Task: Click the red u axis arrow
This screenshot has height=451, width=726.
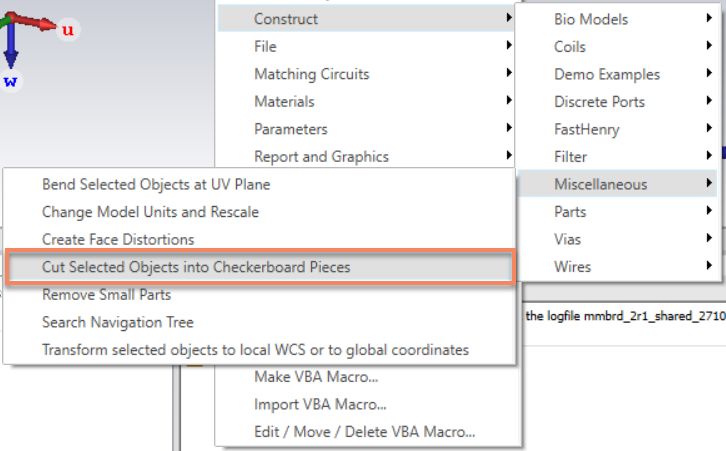Action: [x=32, y=21]
